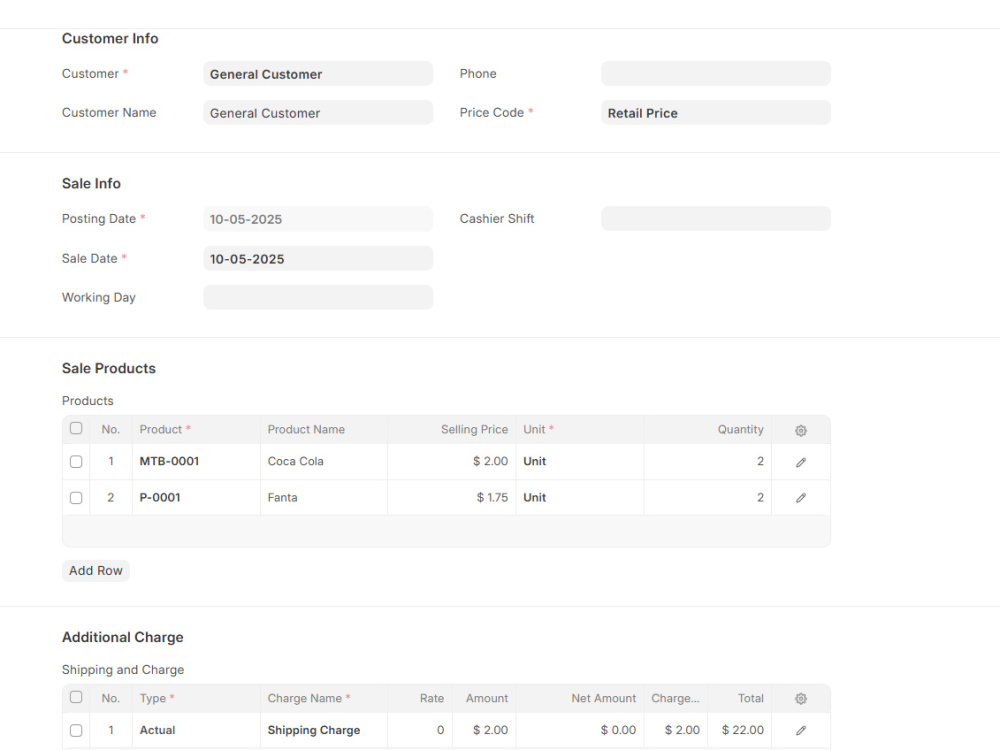Select the $ 1.75 selling price cell
Viewport: 1000px width, 750px height.
point(452,497)
